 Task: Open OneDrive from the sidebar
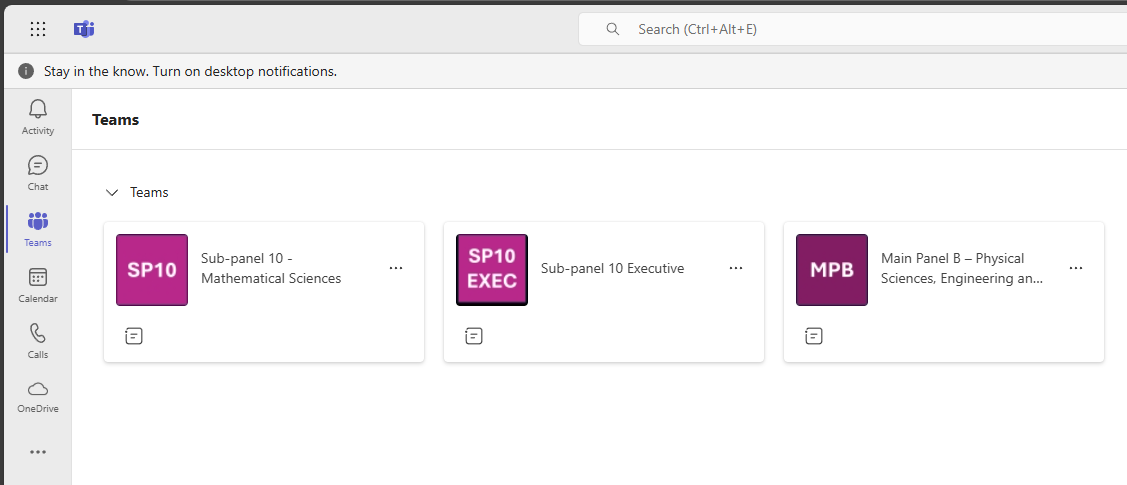pyautogui.click(x=38, y=397)
